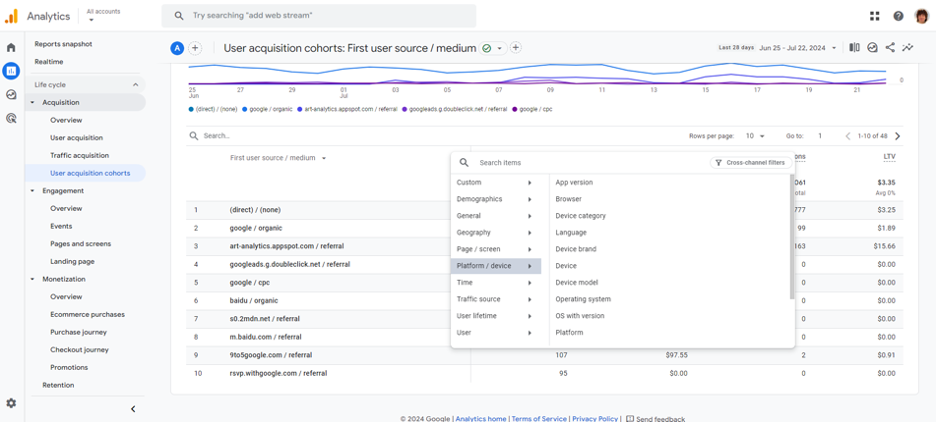The width and height of the screenshot is (936, 422).
Task: Open Rows per page dropdown
Action: coord(755,136)
